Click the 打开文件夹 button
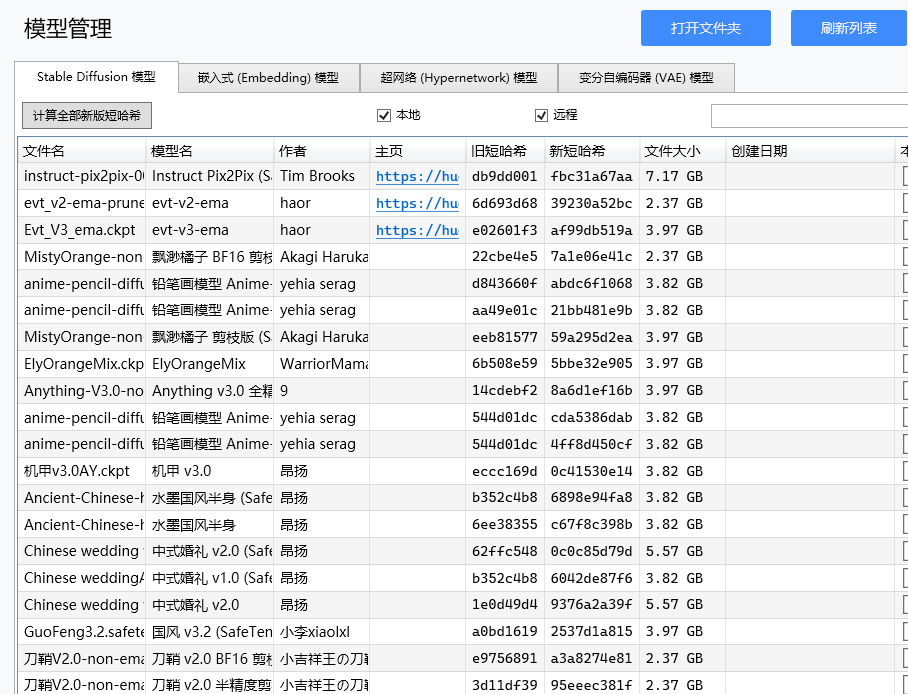908x694 pixels. (706, 28)
